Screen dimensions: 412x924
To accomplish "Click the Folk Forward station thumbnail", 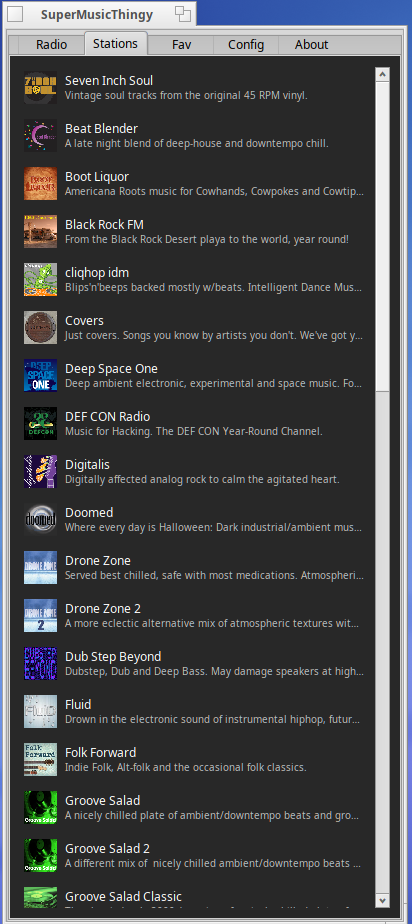I will pyautogui.click(x=41, y=760).
